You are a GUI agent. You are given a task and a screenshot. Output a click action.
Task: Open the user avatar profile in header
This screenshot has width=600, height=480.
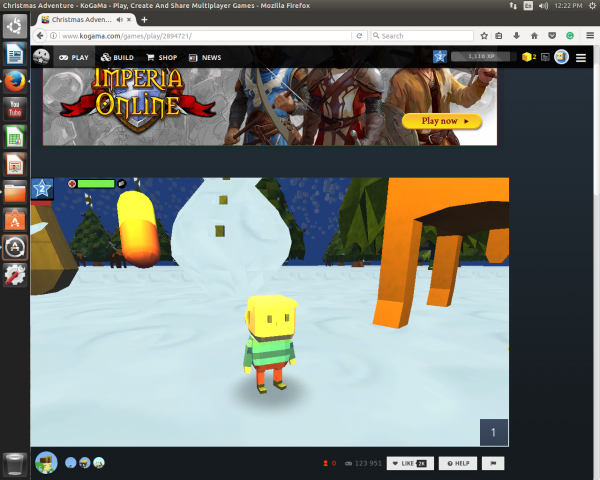click(561, 57)
